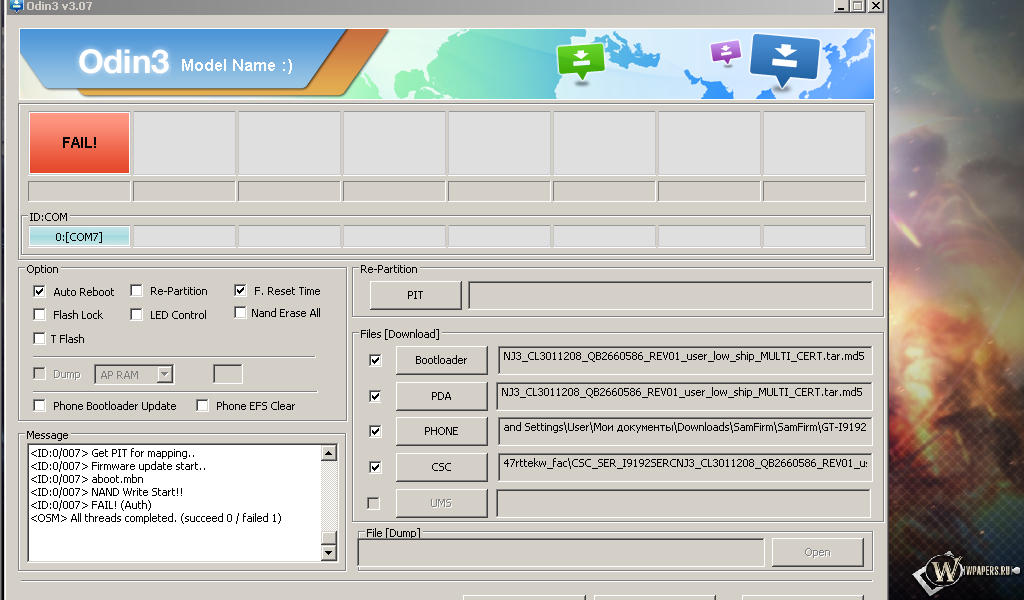Disable the Auto Reboot checkbox
This screenshot has height=600, width=1024.
tap(40, 292)
